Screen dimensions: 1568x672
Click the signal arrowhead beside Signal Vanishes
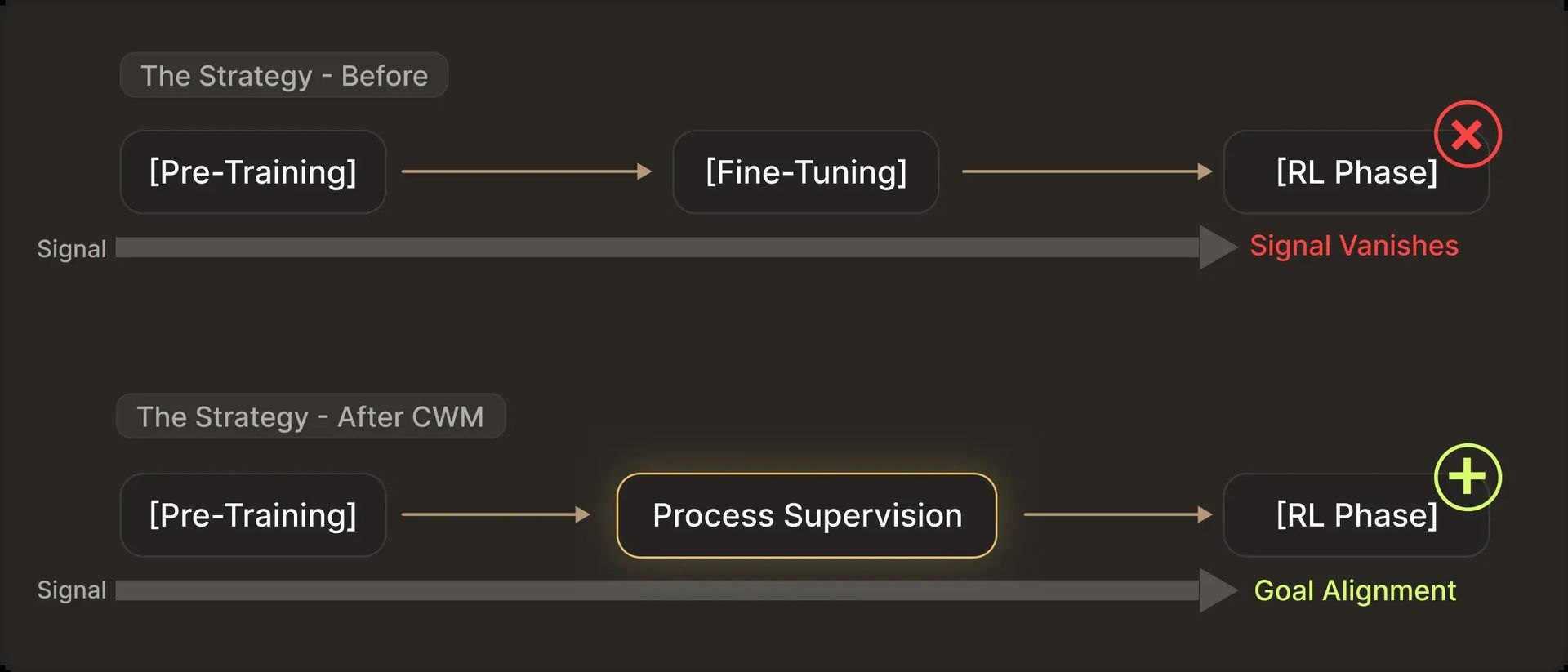tap(1218, 247)
